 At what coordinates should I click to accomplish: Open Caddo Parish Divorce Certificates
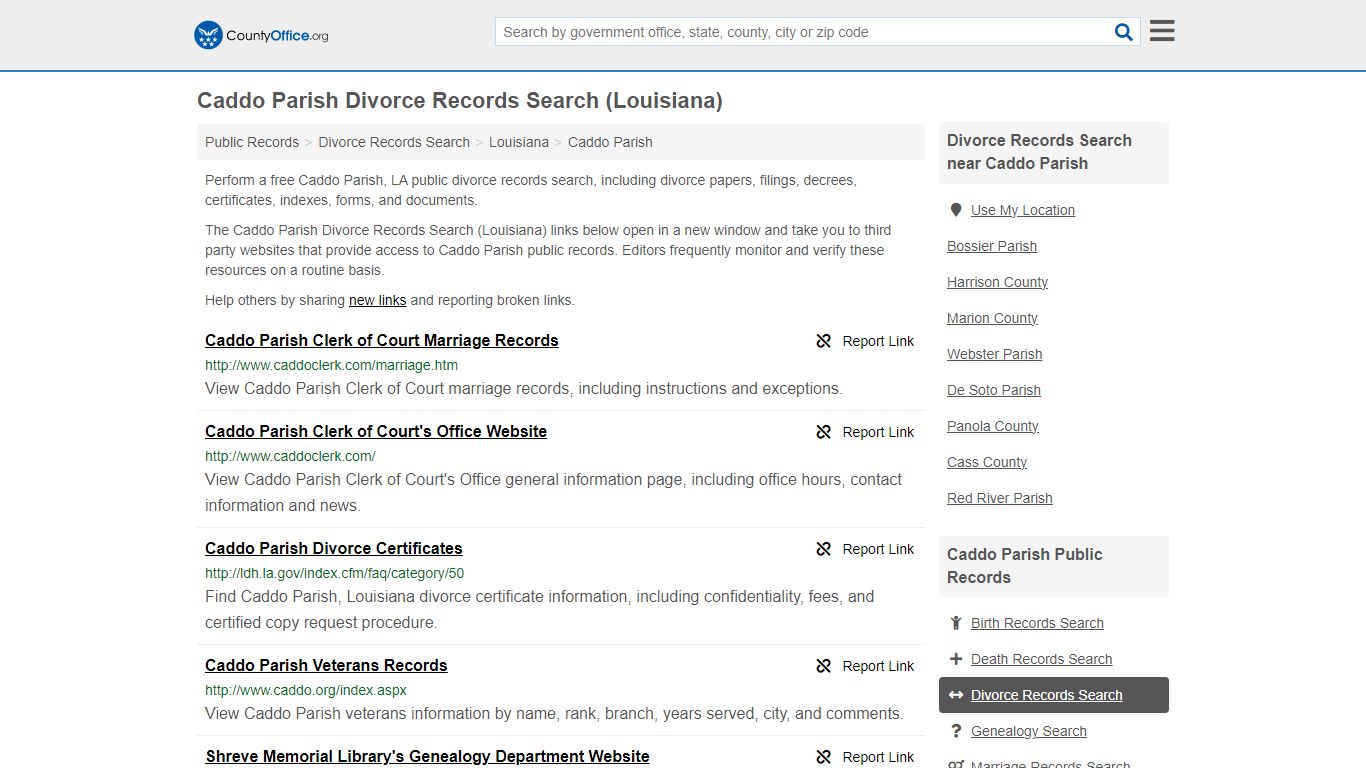[334, 548]
